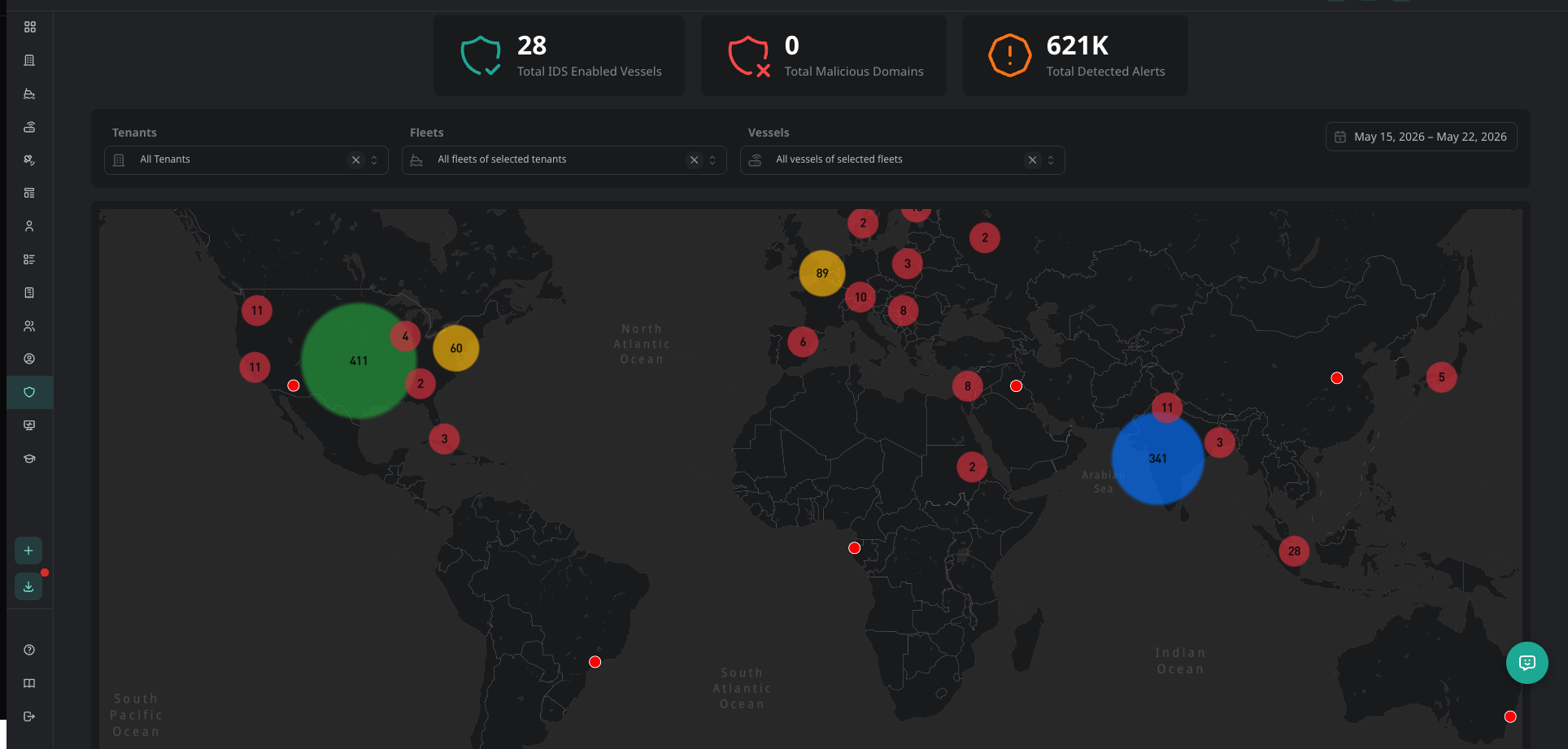Open the account circle sidebar icon

click(29, 359)
